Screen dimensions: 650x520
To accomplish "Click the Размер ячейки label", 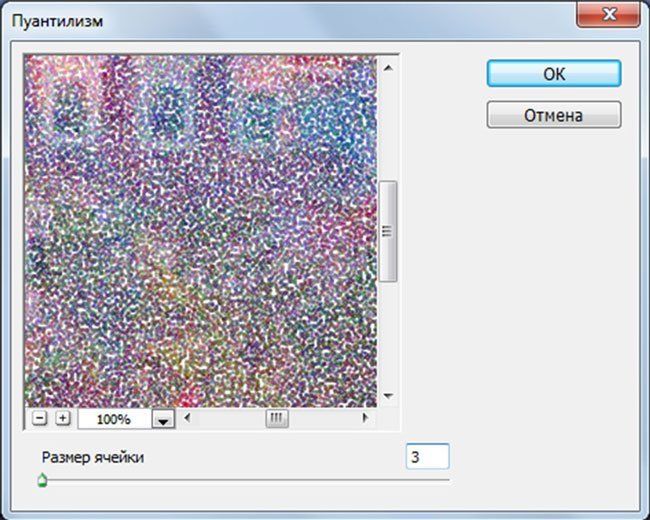I will 93,457.
